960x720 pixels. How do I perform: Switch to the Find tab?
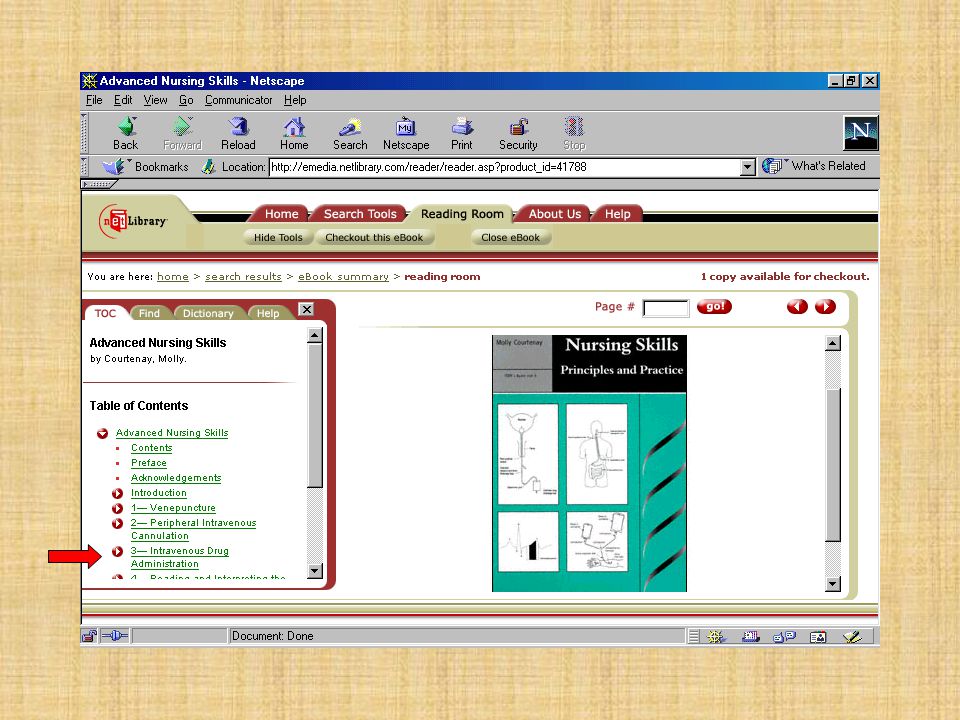(149, 313)
